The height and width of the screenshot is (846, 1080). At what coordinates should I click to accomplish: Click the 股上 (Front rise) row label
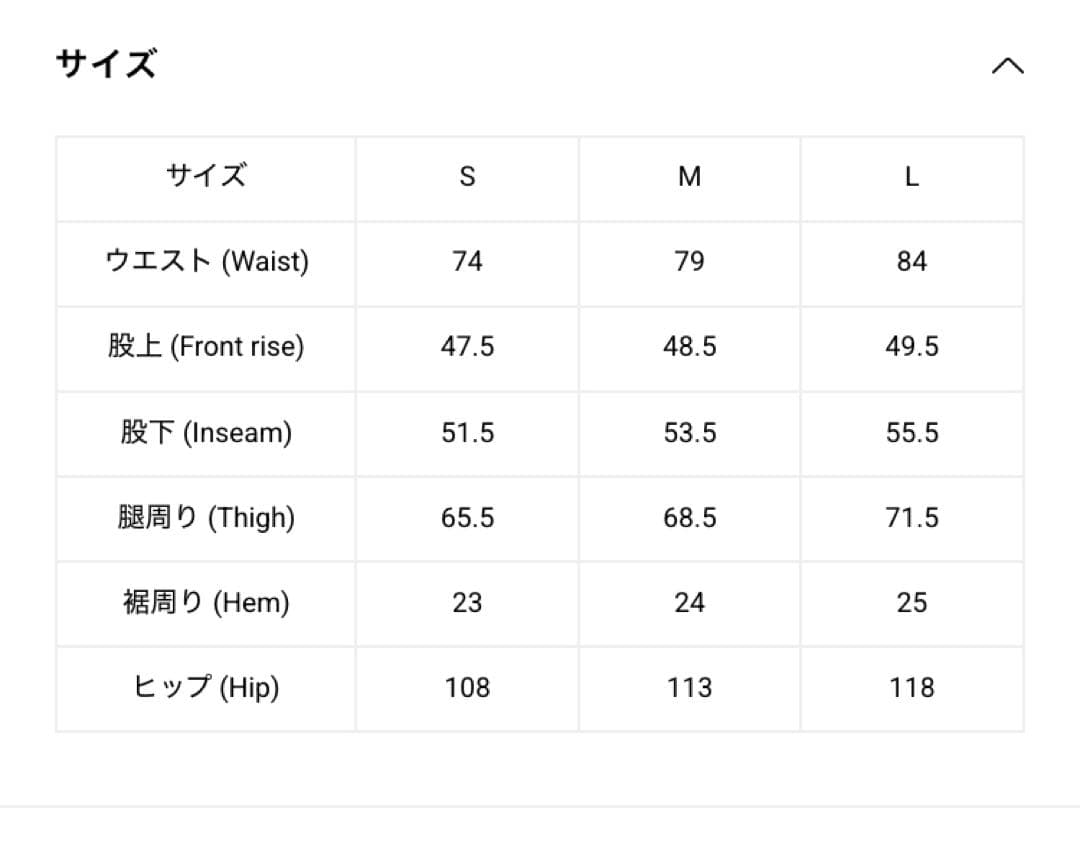[x=206, y=347]
